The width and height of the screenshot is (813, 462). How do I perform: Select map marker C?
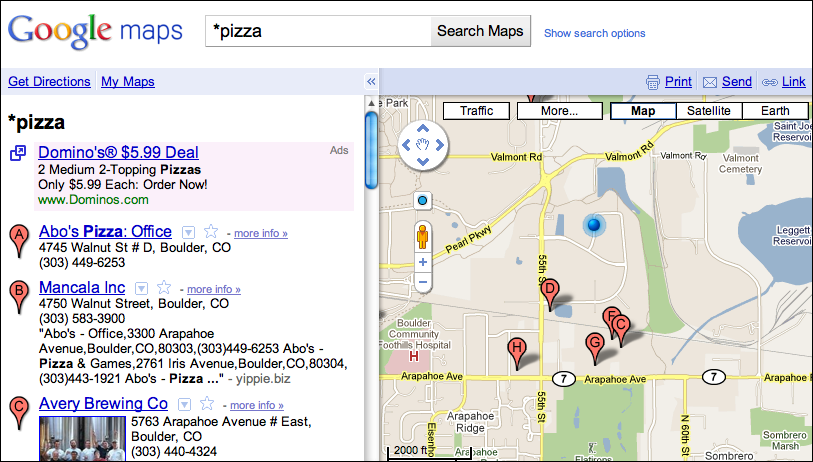621,329
